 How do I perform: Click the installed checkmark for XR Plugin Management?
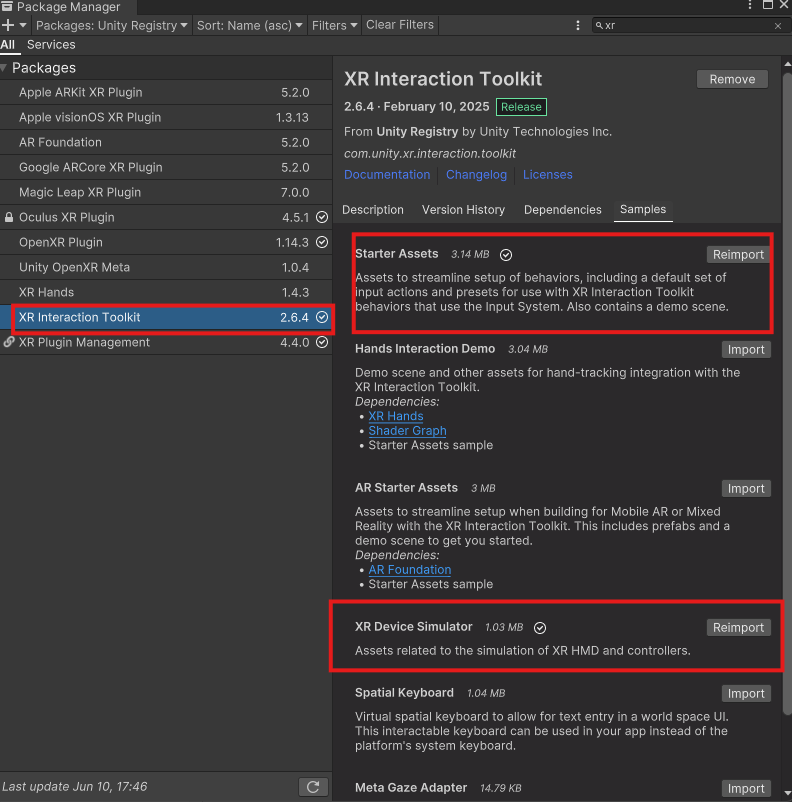tap(322, 342)
